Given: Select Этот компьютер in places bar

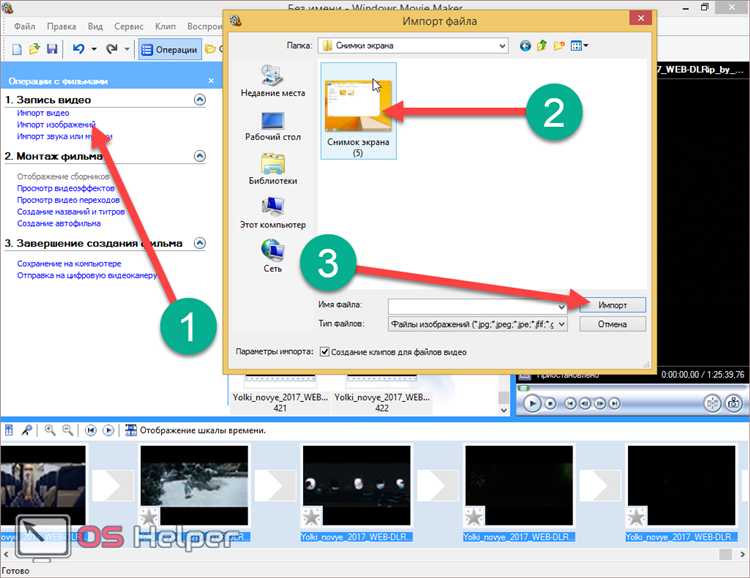Looking at the screenshot, I should coord(273,213).
